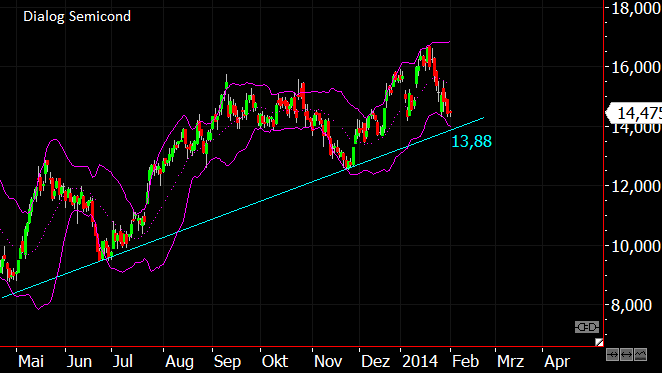Click the Feb month label
This screenshot has height=373, width=662.
pos(466,362)
